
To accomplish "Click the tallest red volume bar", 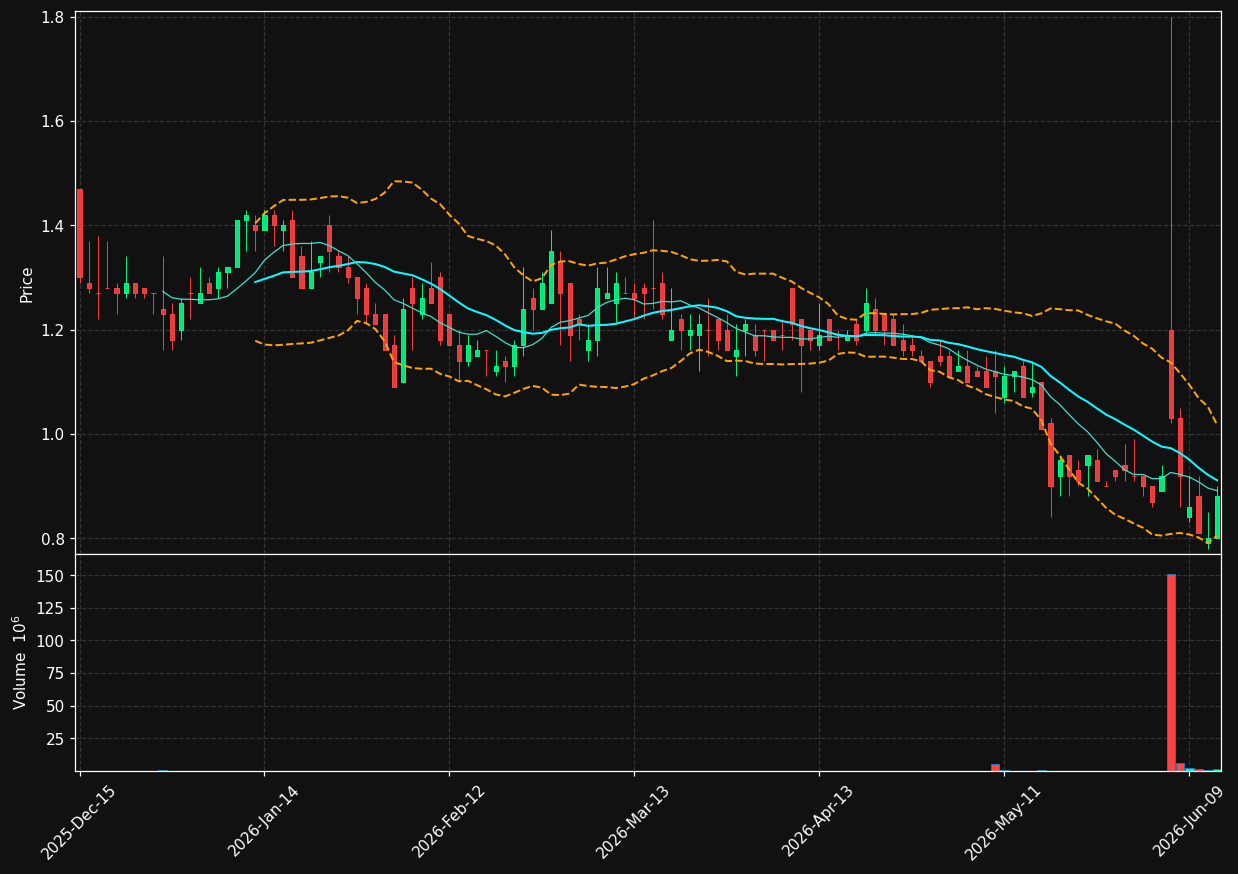I will pyautogui.click(x=1171, y=672).
